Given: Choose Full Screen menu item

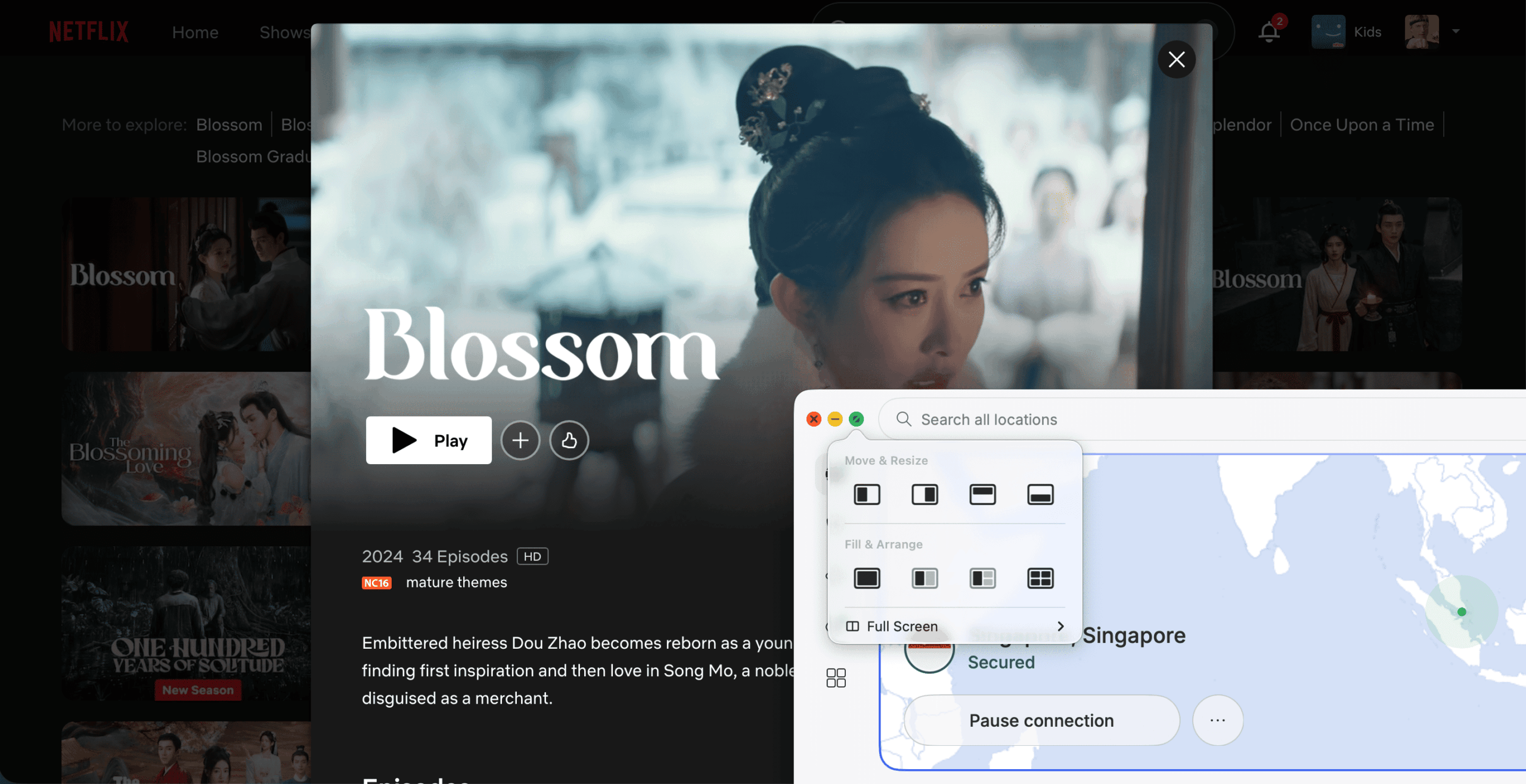Looking at the screenshot, I should point(955,626).
